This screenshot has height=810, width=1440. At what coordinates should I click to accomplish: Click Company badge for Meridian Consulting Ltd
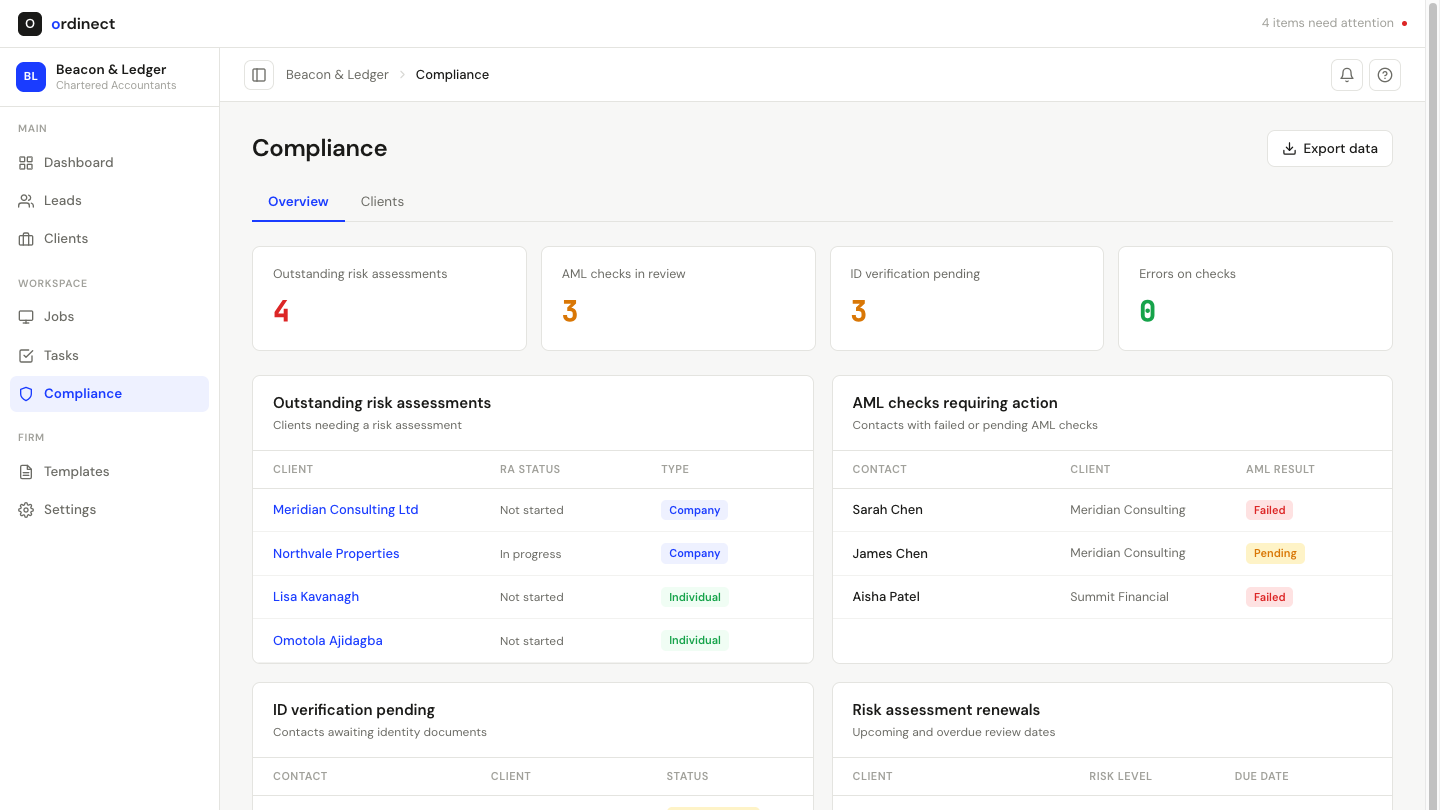[x=694, y=510]
